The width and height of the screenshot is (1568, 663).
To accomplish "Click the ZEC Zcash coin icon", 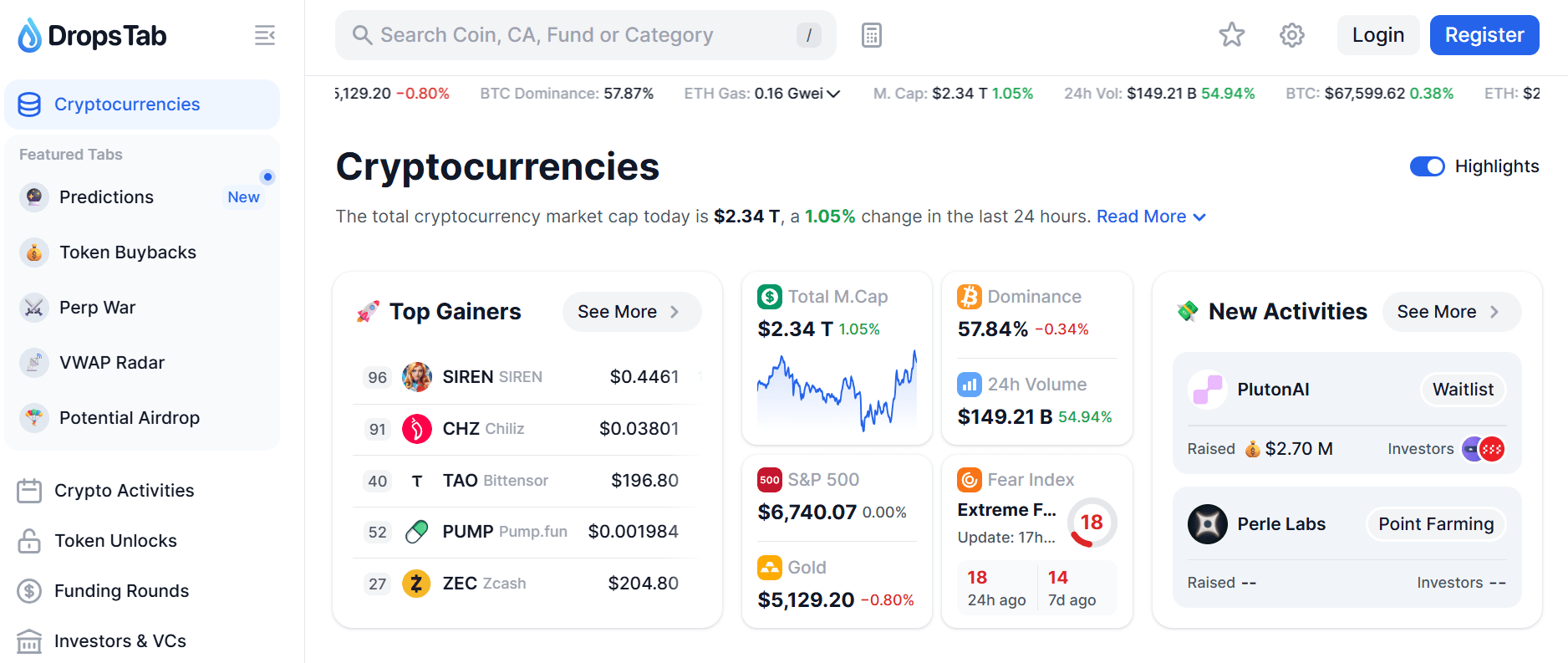I will tap(417, 584).
